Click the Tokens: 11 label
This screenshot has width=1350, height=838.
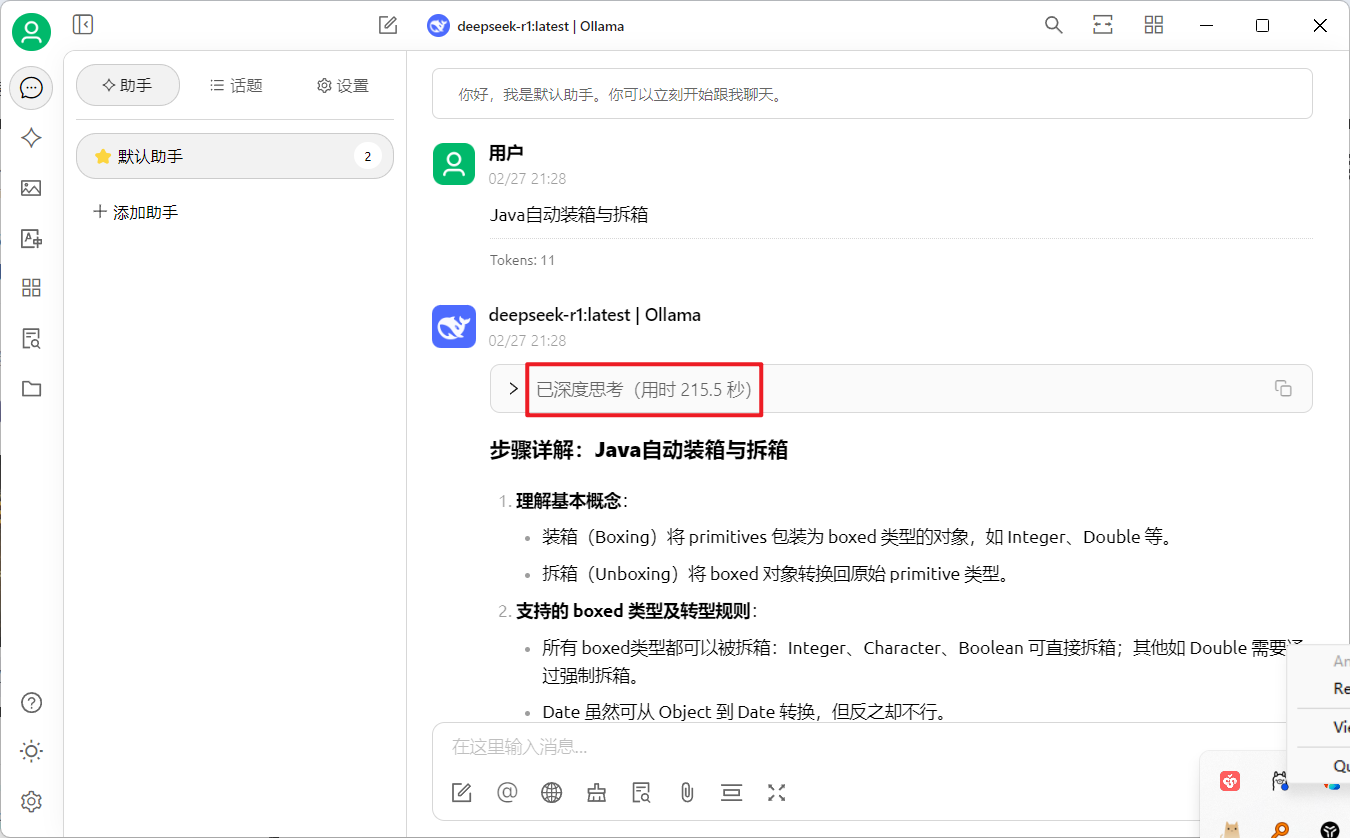click(x=522, y=260)
